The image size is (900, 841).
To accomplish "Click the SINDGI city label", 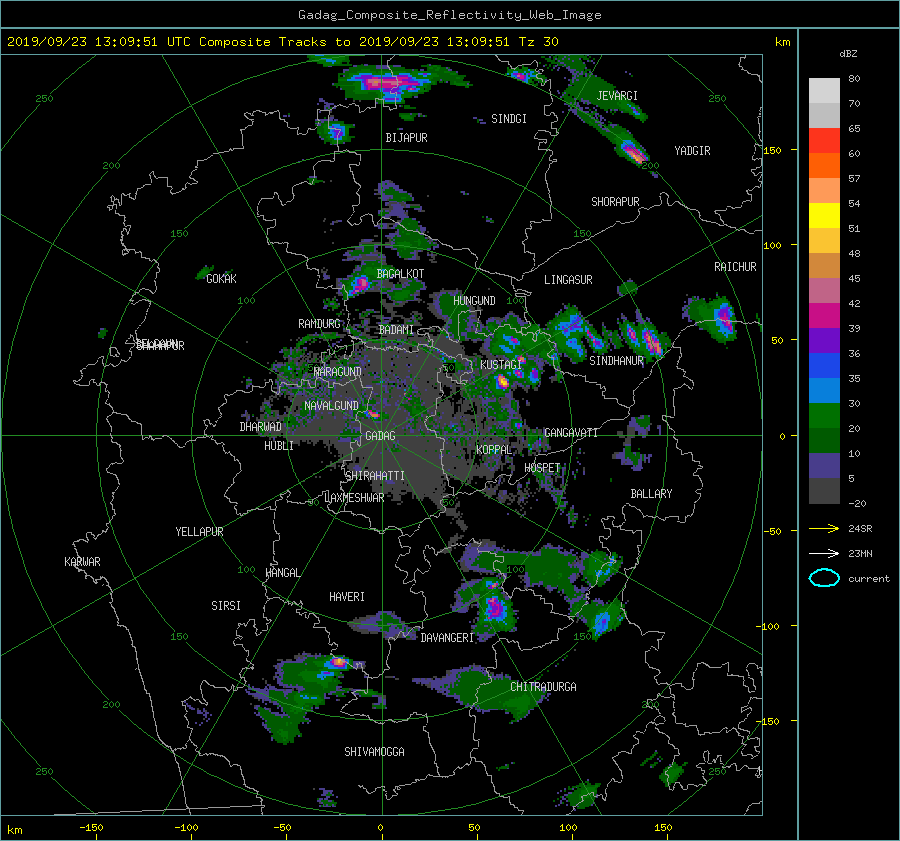I will (509, 119).
